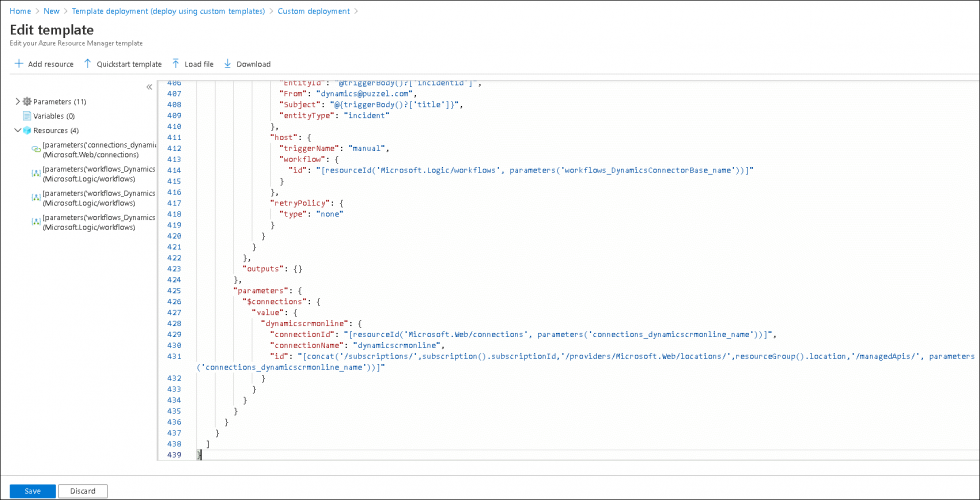Screen dimensions: 980x500
Task: Click the Microsoft.Web/connections link icon
Action: click(36, 149)
